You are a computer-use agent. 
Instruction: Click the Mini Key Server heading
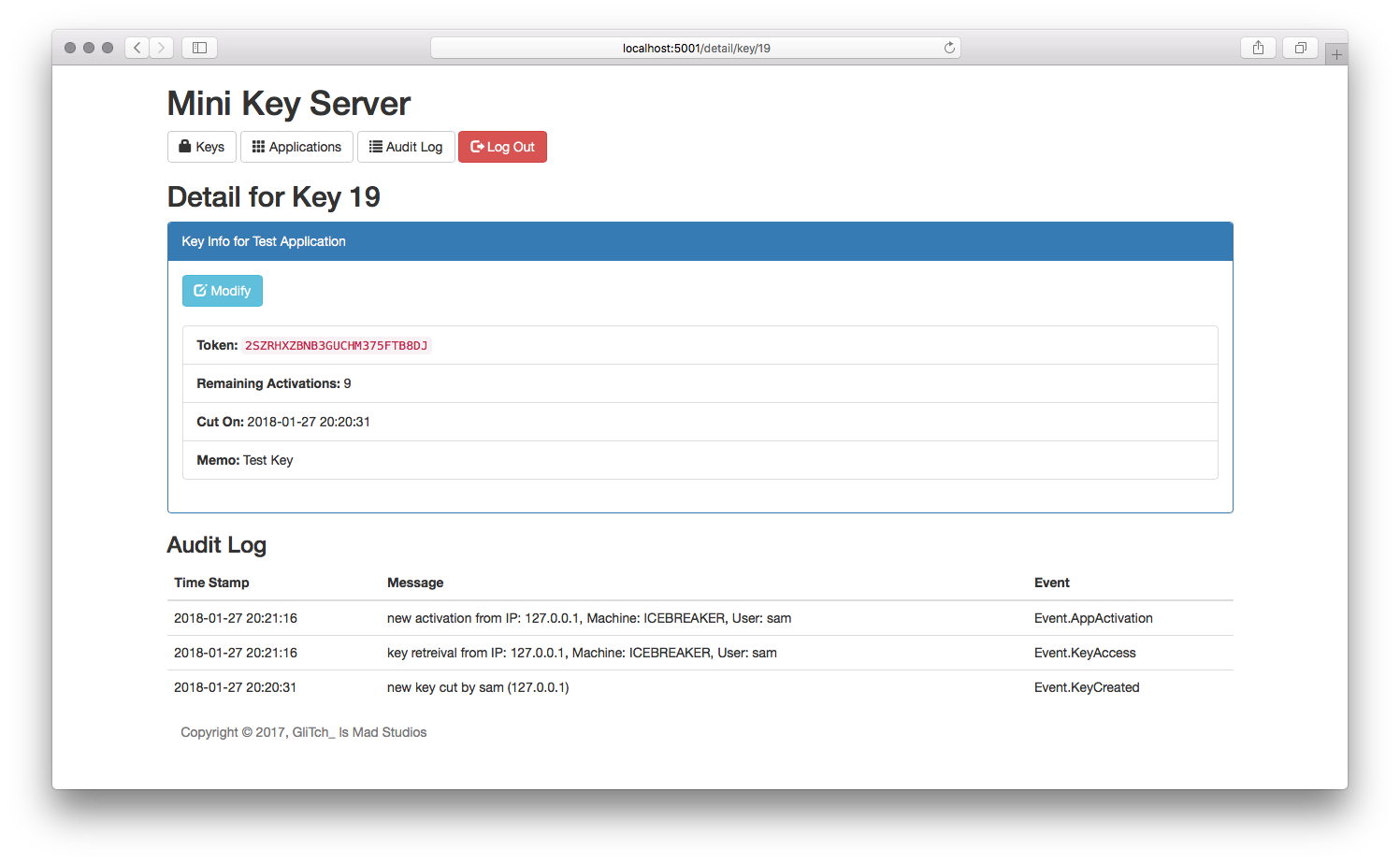coord(289,104)
